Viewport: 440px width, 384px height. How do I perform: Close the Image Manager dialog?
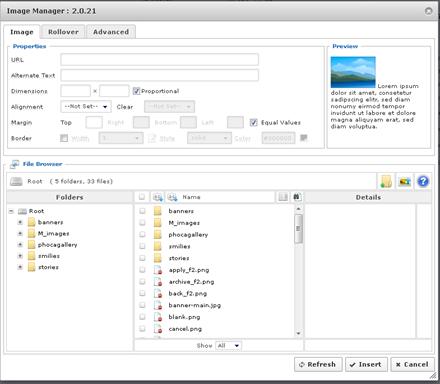click(429, 11)
